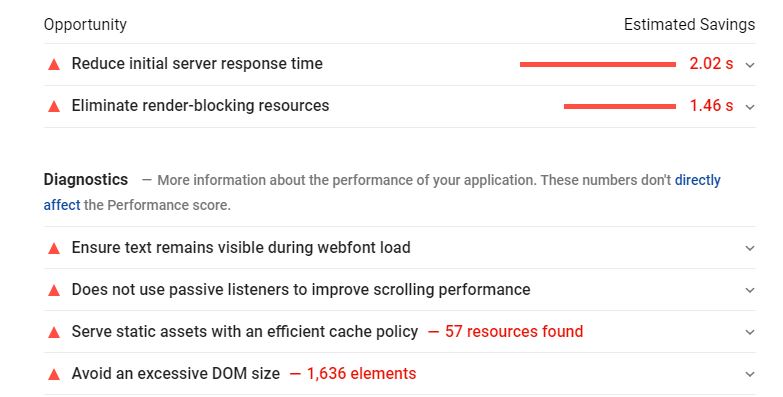Click "1,636 elements" text

click(x=361, y=373)
